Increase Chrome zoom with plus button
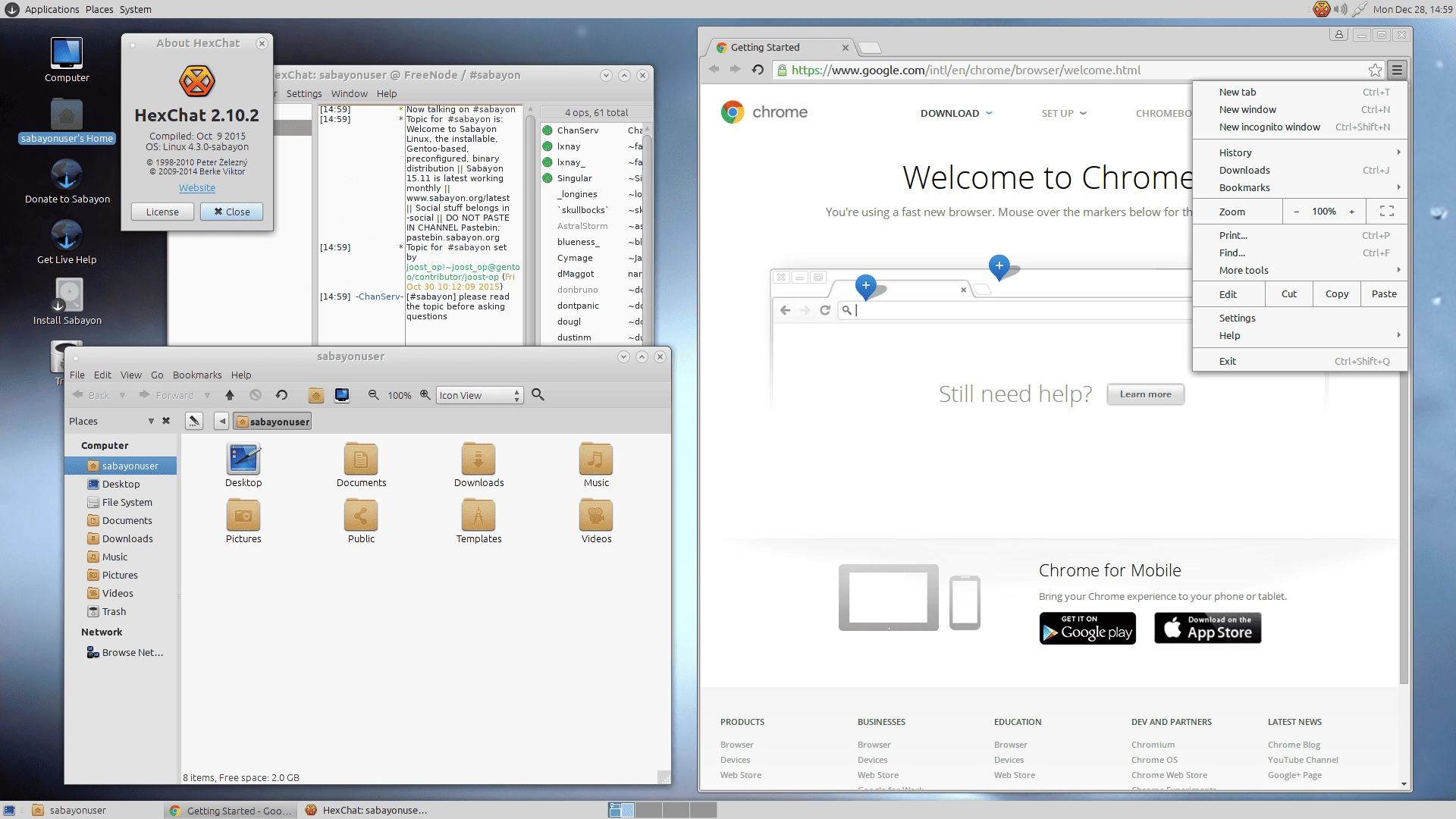Screen dimensions: 1456x819 tap(1351, 212)
